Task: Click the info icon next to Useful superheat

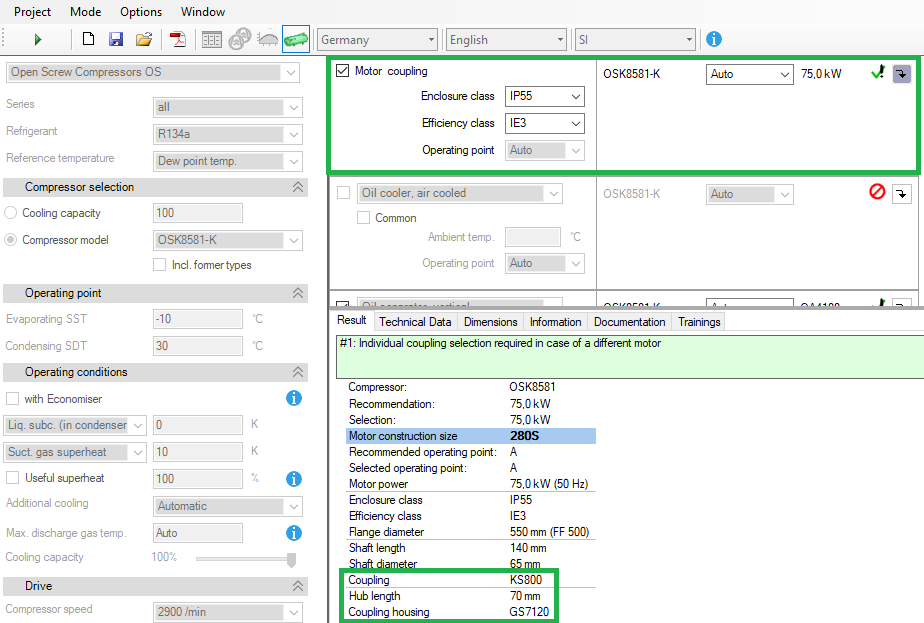Action: [292, 479]
